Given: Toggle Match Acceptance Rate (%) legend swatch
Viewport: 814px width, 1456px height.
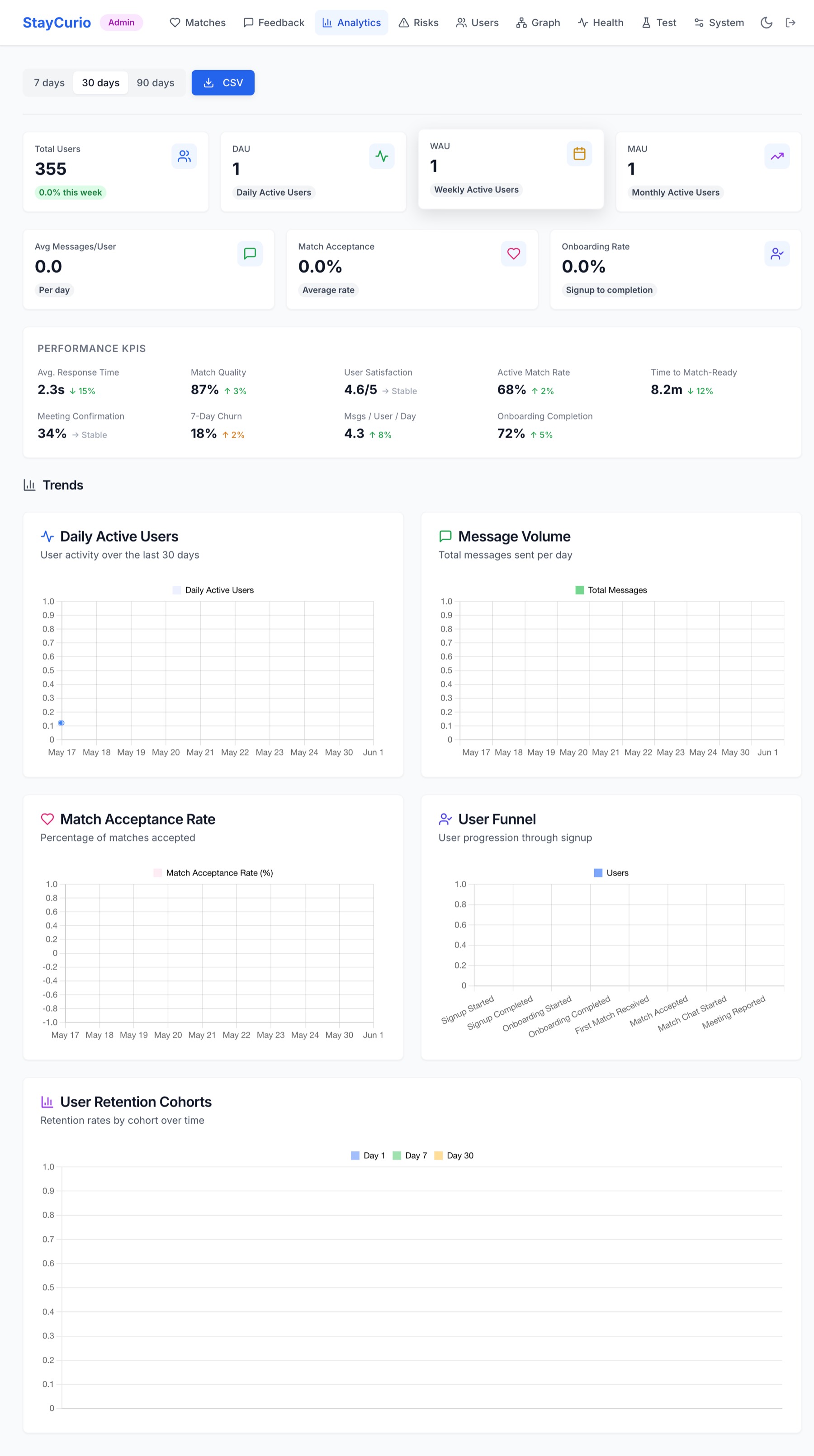Looking at the screenshot, I should 158,873.
